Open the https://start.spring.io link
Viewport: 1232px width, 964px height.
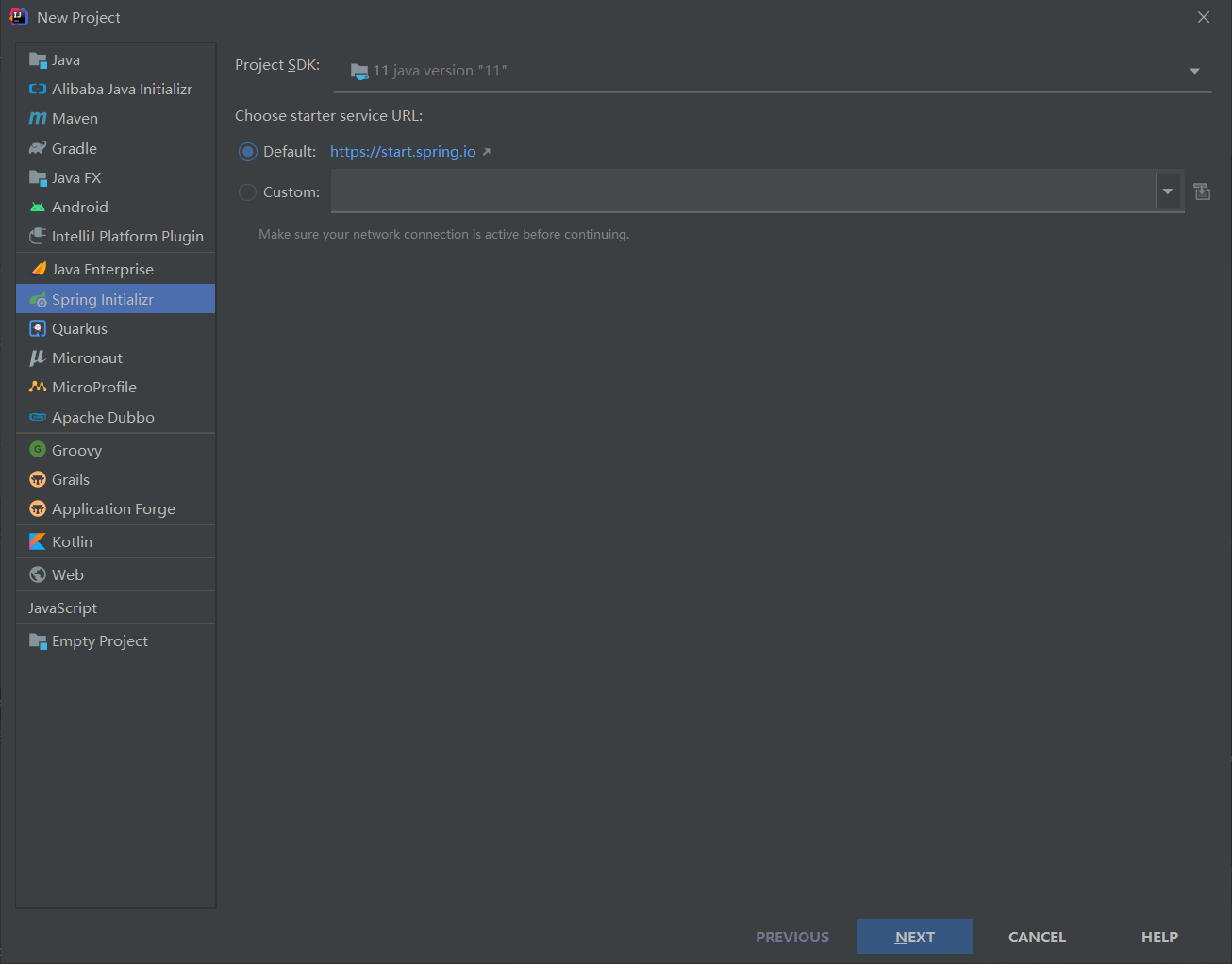403,152
